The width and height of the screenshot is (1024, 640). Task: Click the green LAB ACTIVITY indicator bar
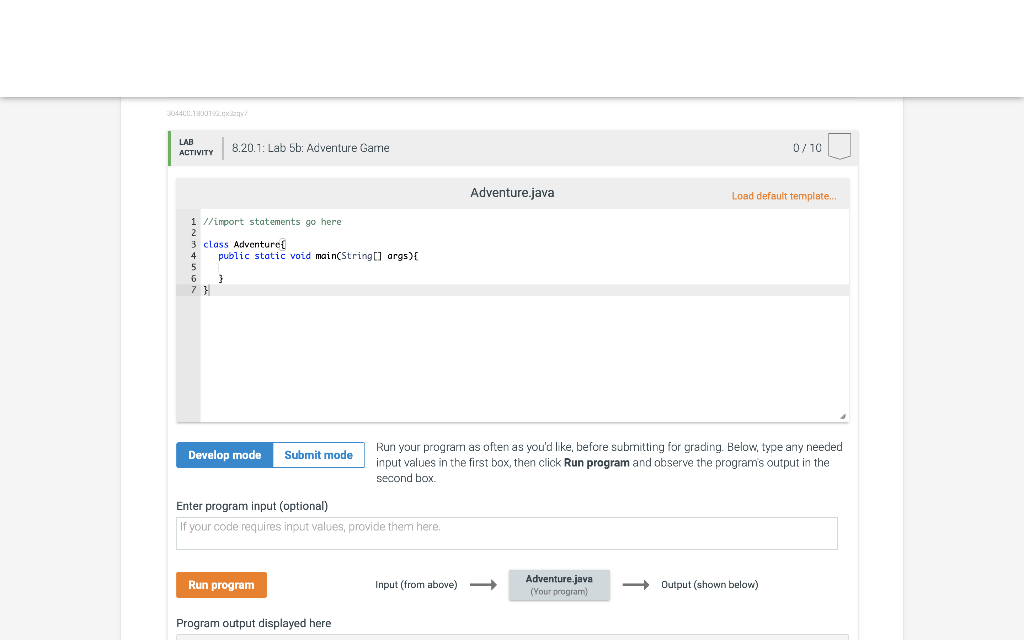pyautogui.click(x=170, y=147)
